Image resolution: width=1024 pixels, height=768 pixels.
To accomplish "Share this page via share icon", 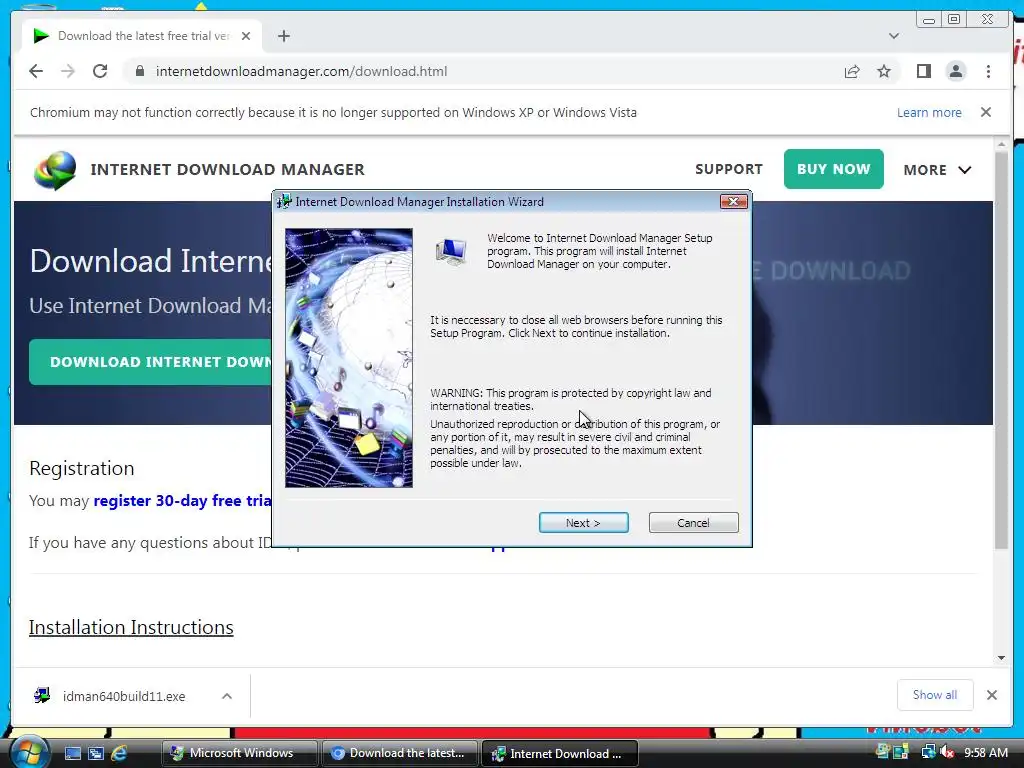I will coord(852,71).
